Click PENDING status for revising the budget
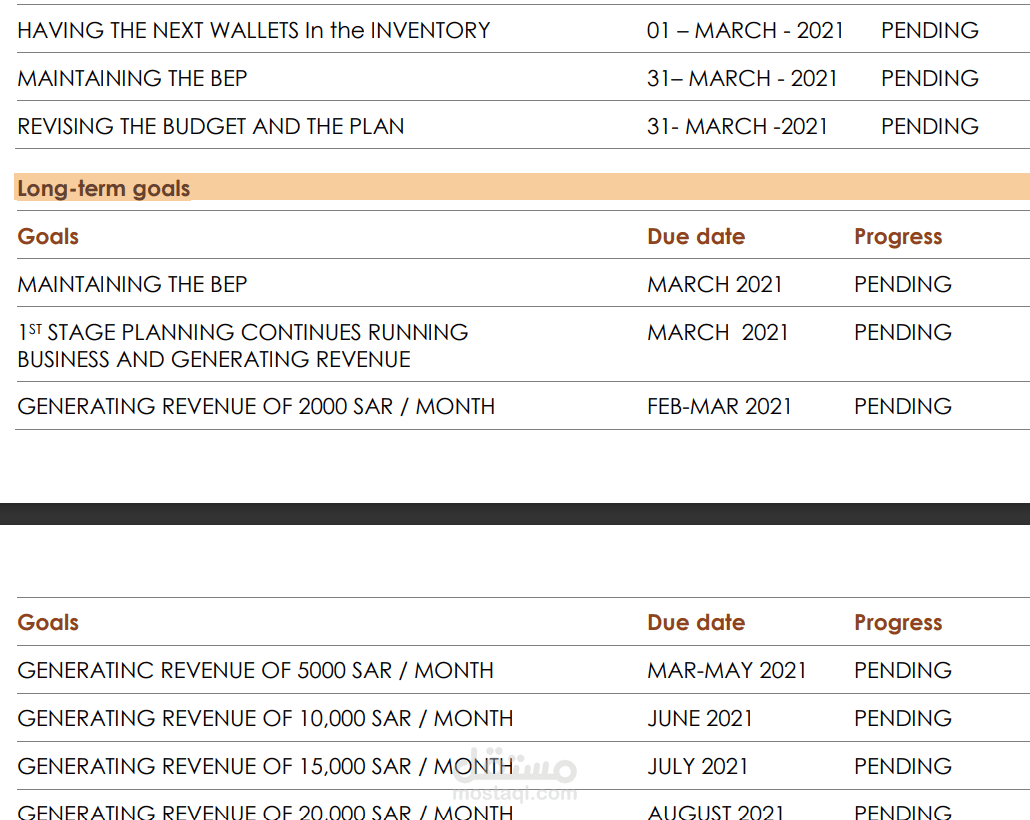 (929, 126)
